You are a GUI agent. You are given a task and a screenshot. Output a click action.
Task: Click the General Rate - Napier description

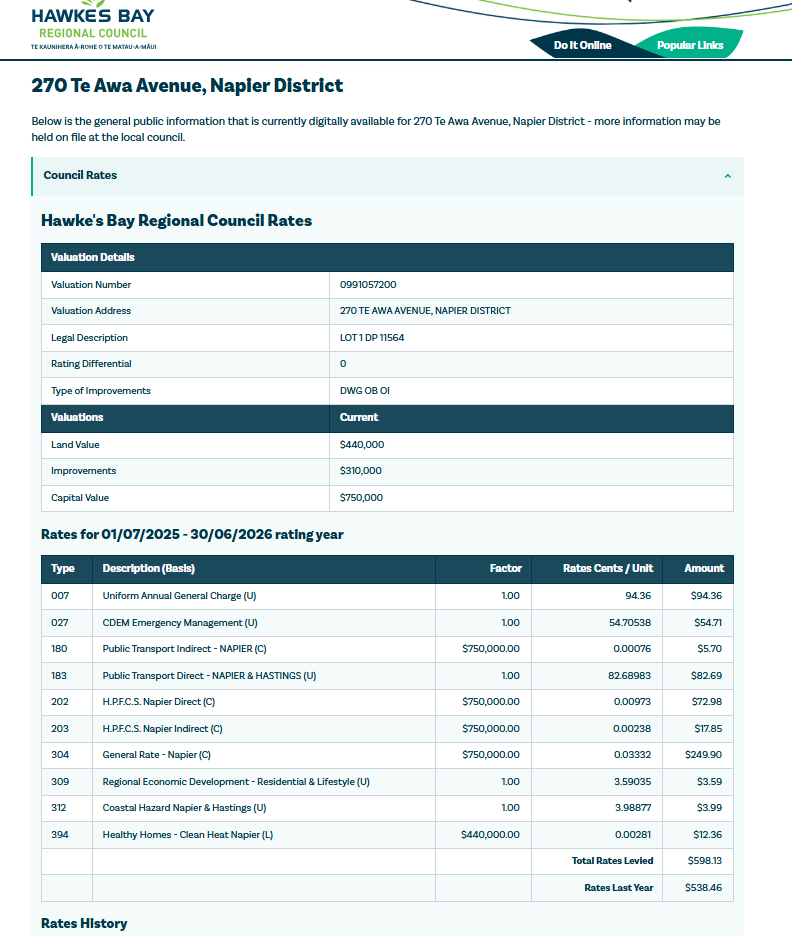click(x=156, y=755)
